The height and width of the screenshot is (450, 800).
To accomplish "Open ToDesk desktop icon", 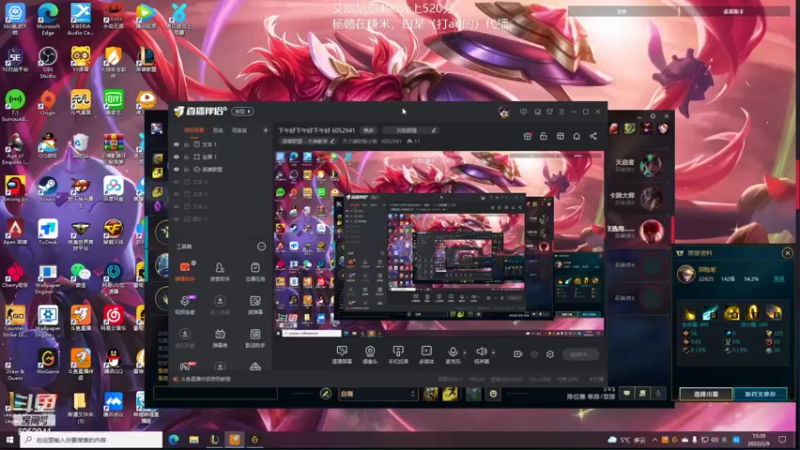I will coord(47,233).
